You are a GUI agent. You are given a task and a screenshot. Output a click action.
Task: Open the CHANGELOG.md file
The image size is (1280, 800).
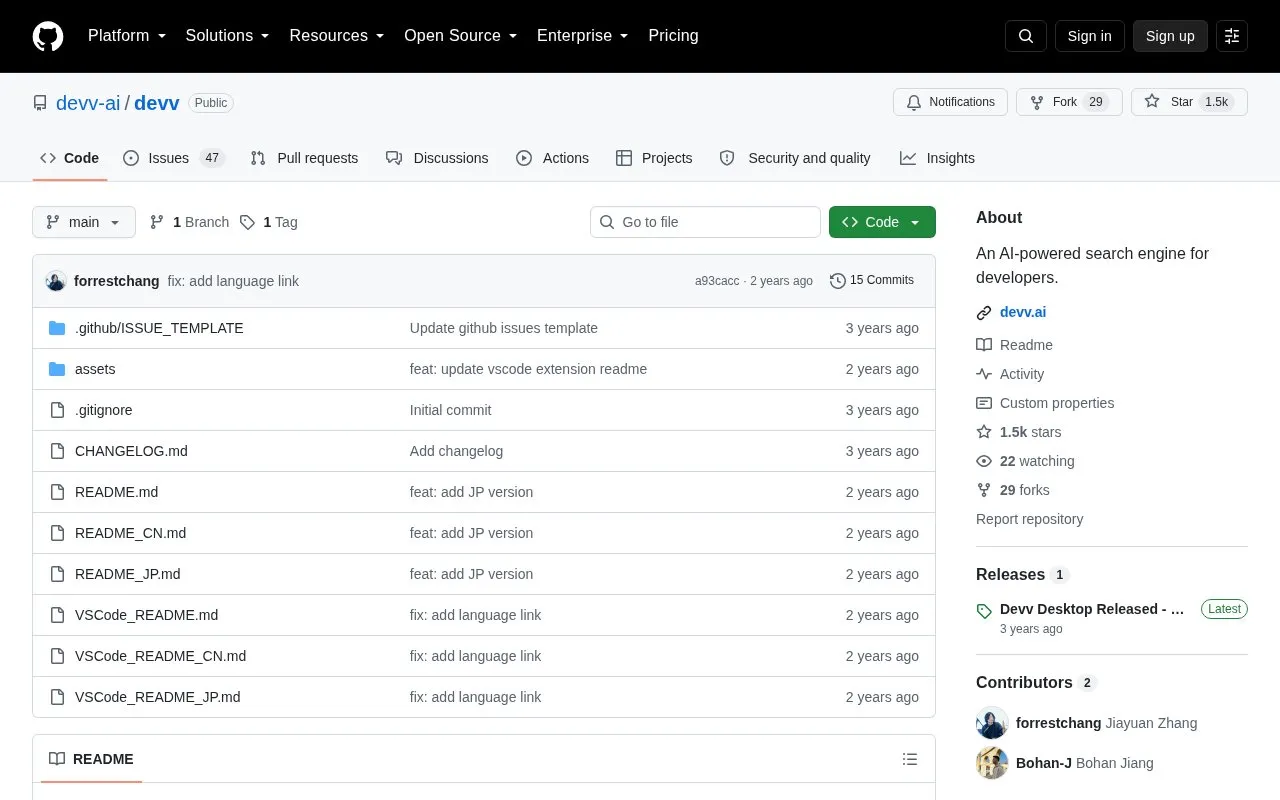(131, 451)
